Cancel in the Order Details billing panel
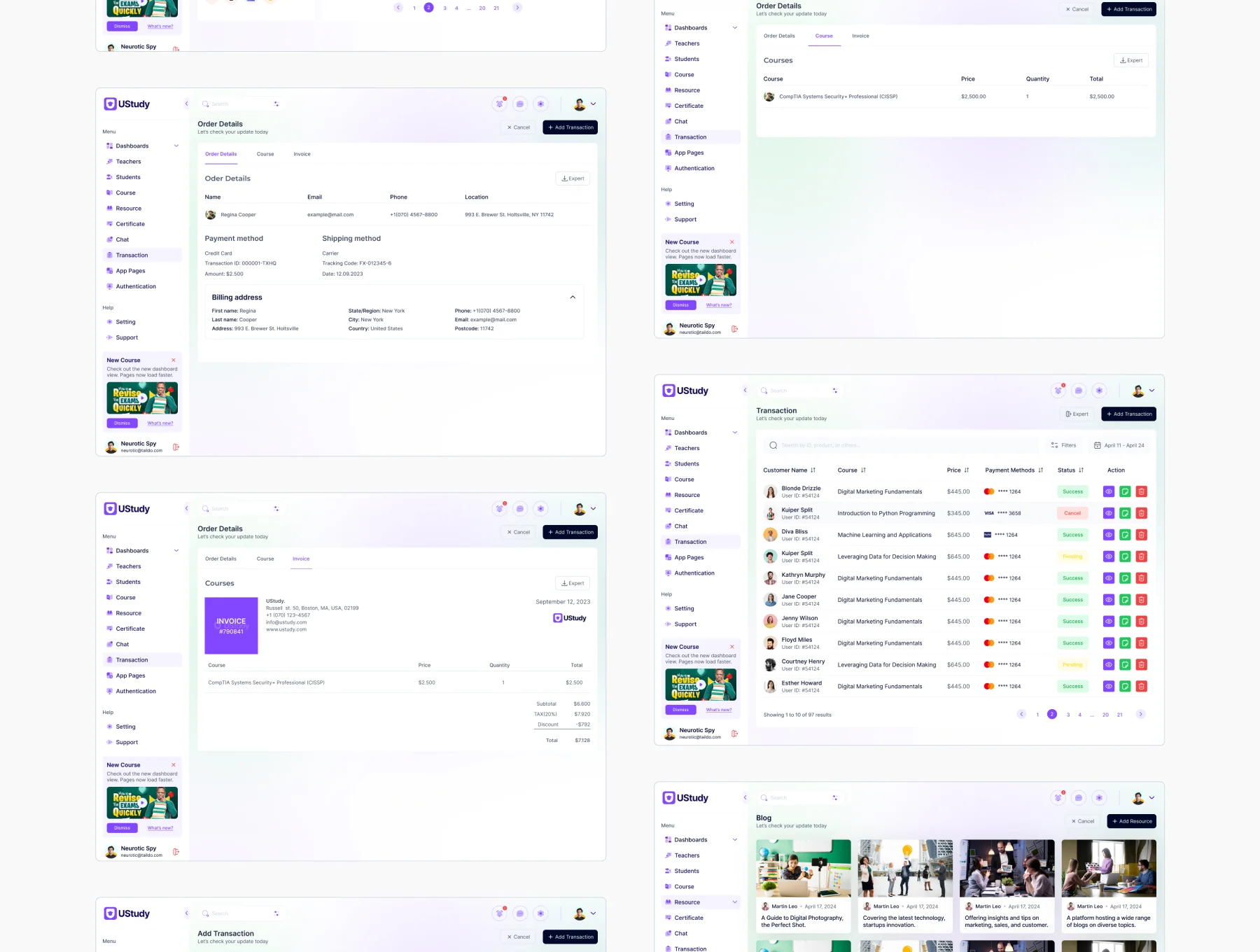 (519, 127)
